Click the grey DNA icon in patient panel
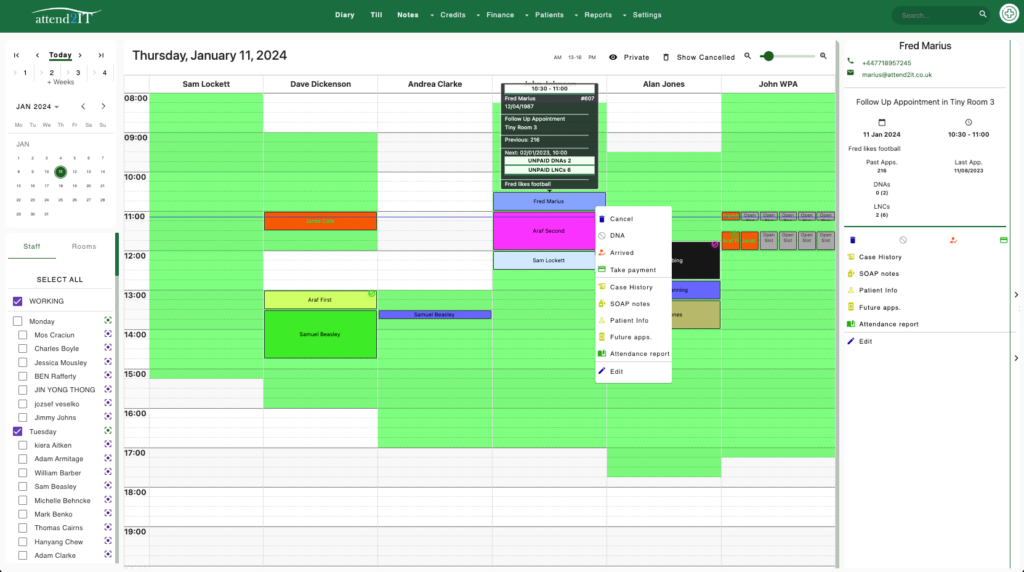This screenshot has width=1024, height=572. click(x=903, y=240)
